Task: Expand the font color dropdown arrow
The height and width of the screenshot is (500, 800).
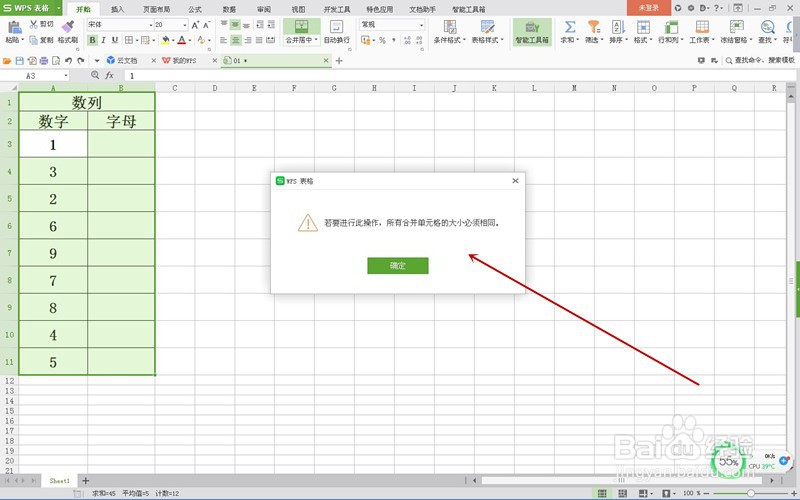Action: point(189,40)
